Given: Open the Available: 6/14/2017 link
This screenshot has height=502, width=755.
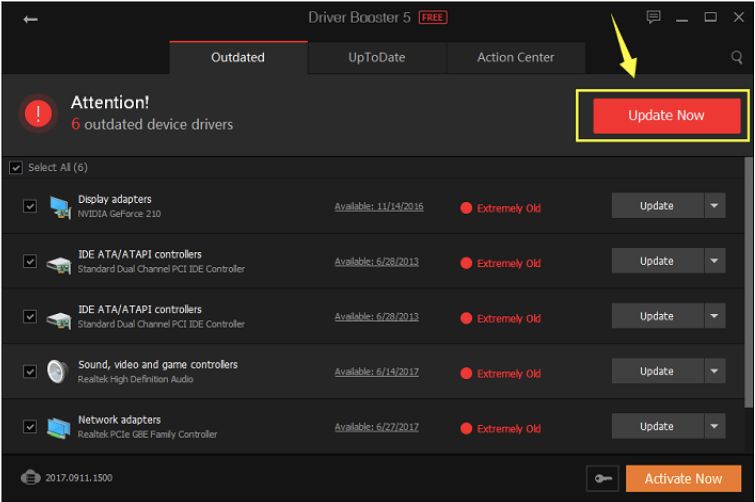Looking at the screenshot, I should pos(377,372).
